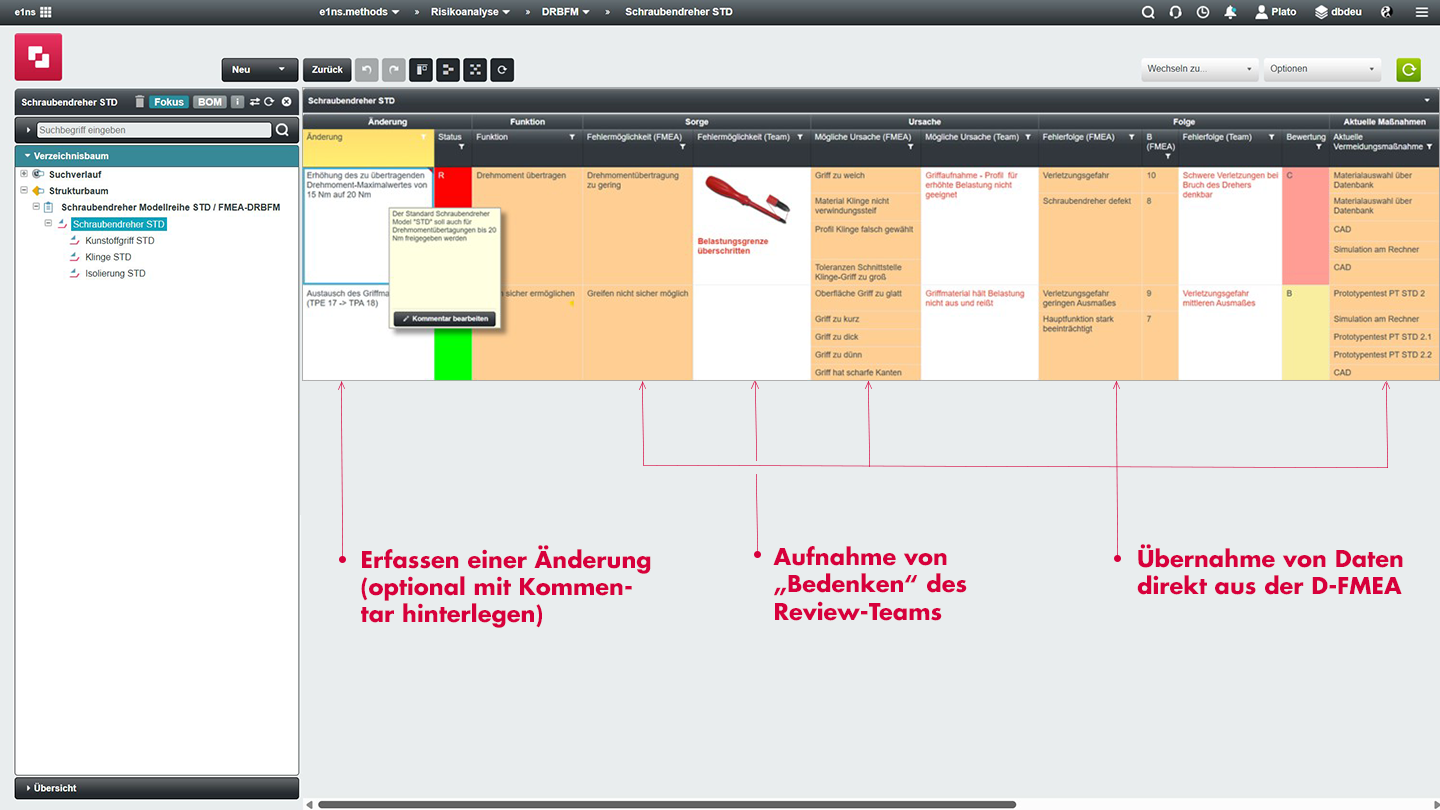Click the history clock icon in top bar
Image resolution: width=1440 pixels, height=810 pixels.
click(x=1202, y=12)
